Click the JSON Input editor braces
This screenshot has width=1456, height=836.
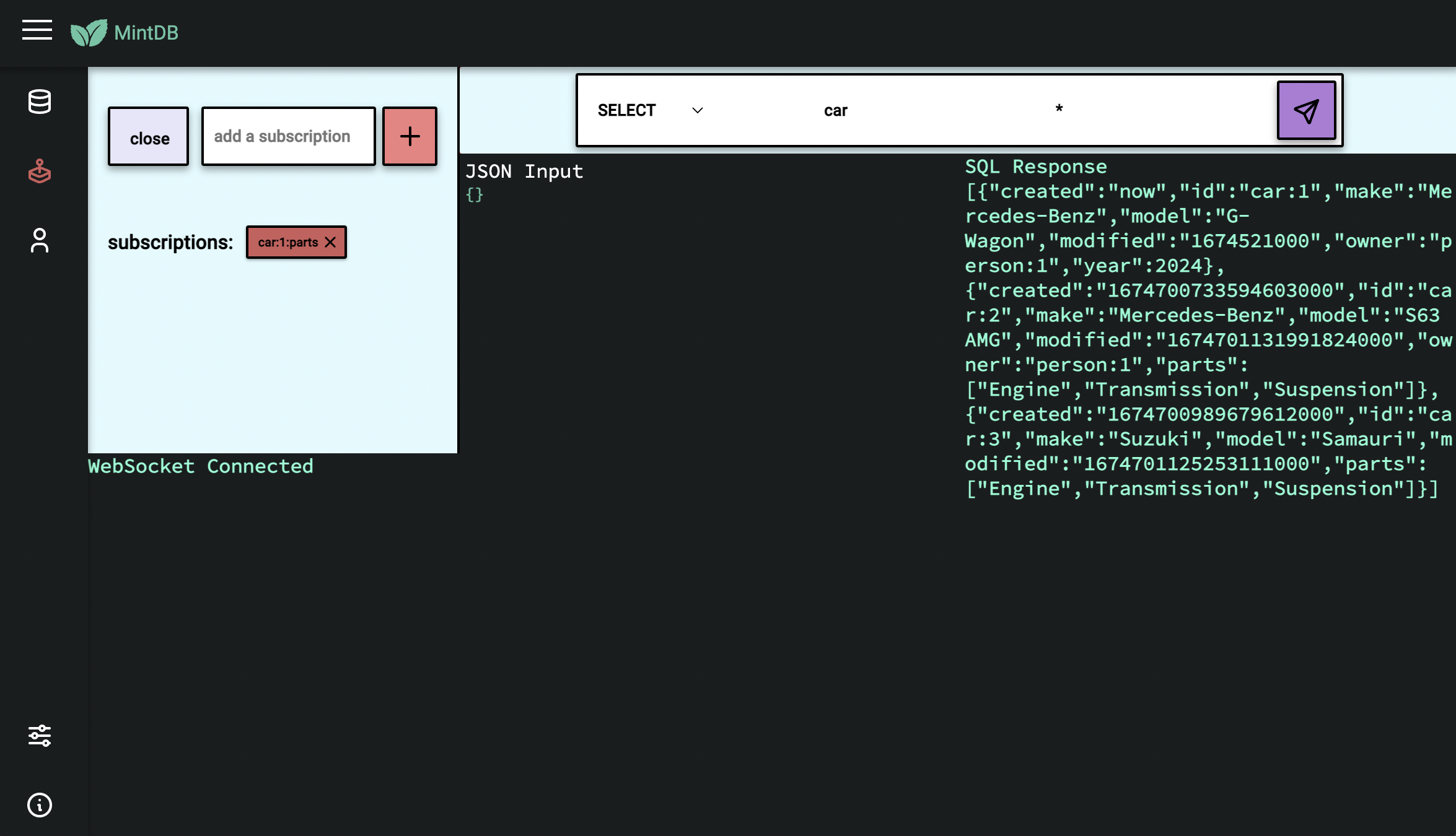click(475, 195)
